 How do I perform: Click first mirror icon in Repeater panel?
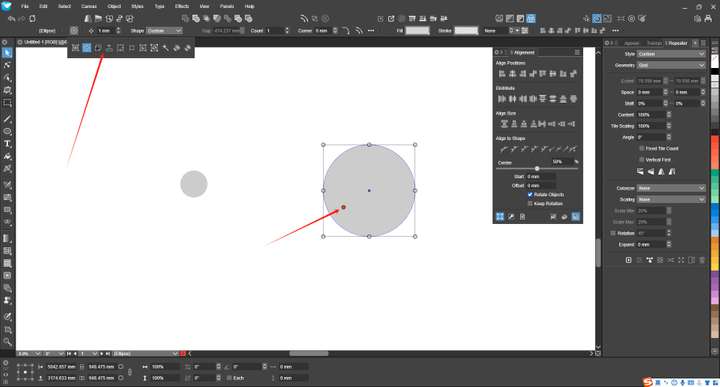(640, 172)
